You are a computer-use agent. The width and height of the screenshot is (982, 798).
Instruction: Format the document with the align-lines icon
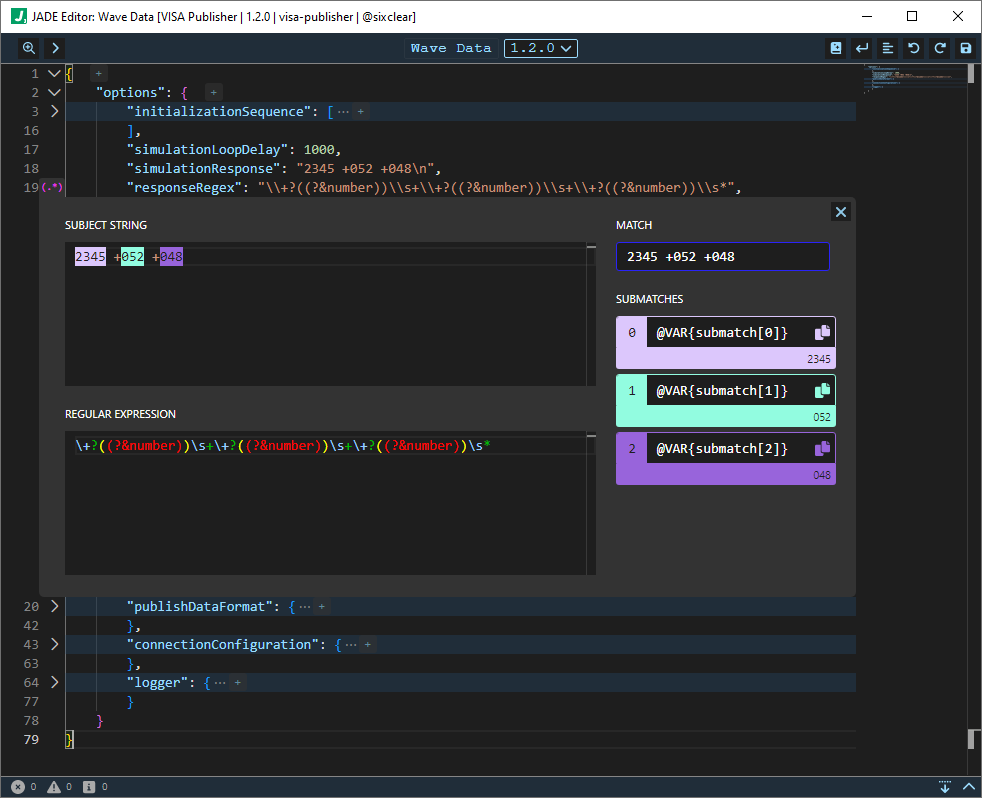pyautogui.click(x=887, y=48)
